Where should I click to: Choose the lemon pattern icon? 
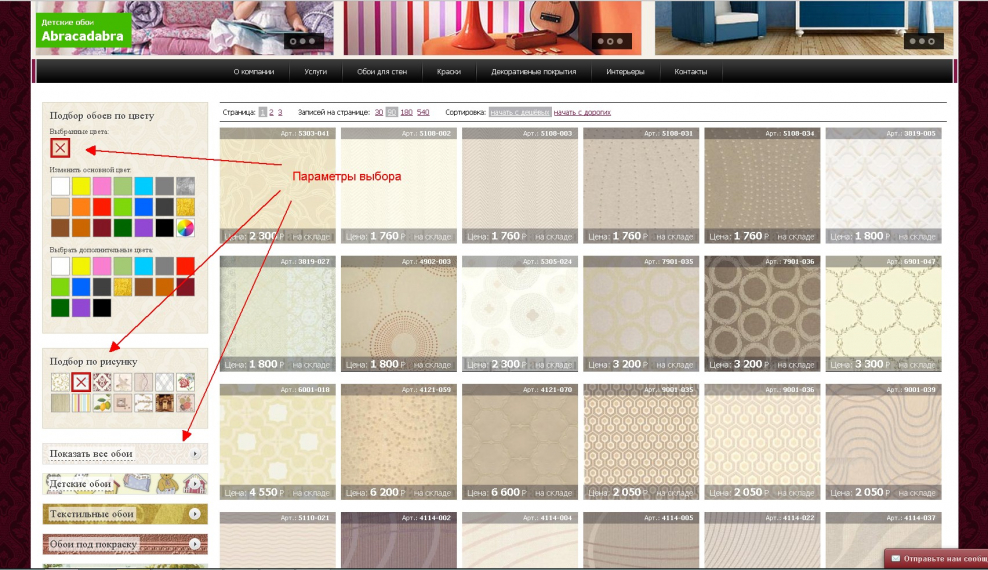click(101, 403)
